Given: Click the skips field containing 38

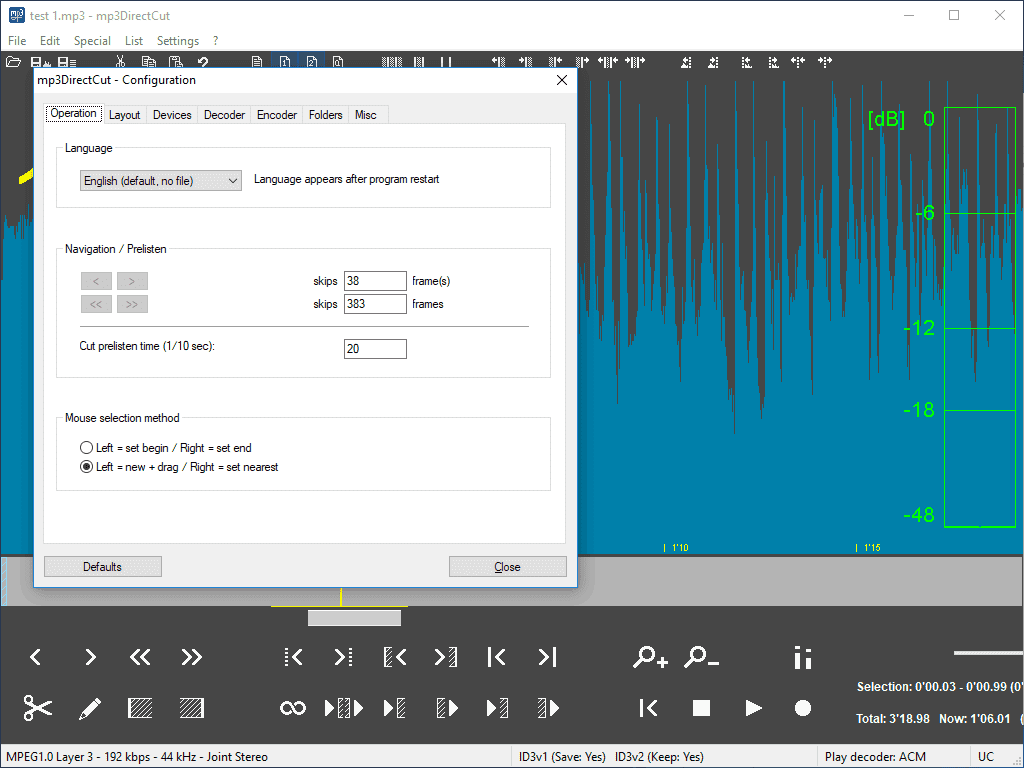Looking at the screenshot, I should point(376,281).
